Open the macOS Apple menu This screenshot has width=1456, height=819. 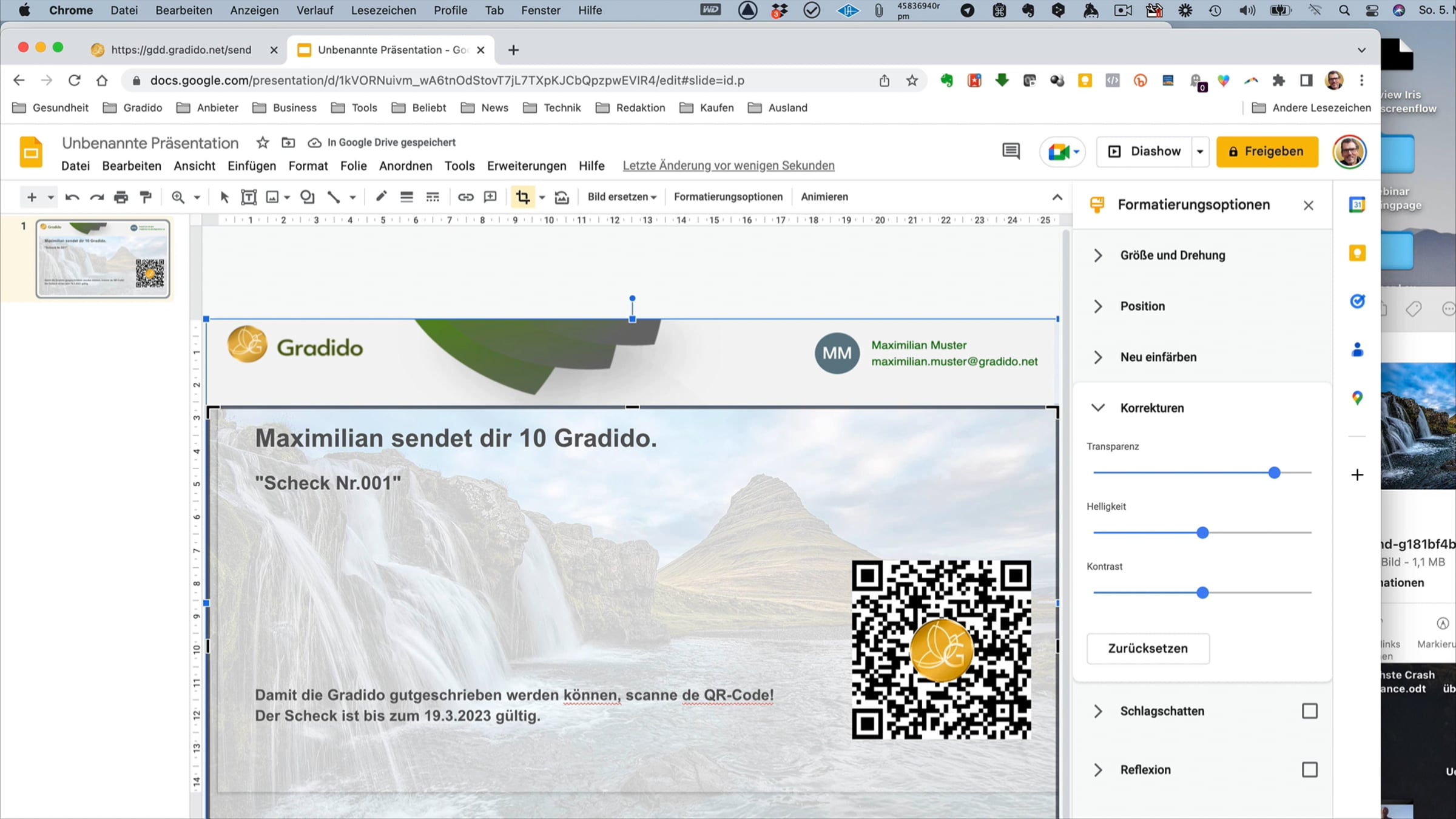point(24,10)
